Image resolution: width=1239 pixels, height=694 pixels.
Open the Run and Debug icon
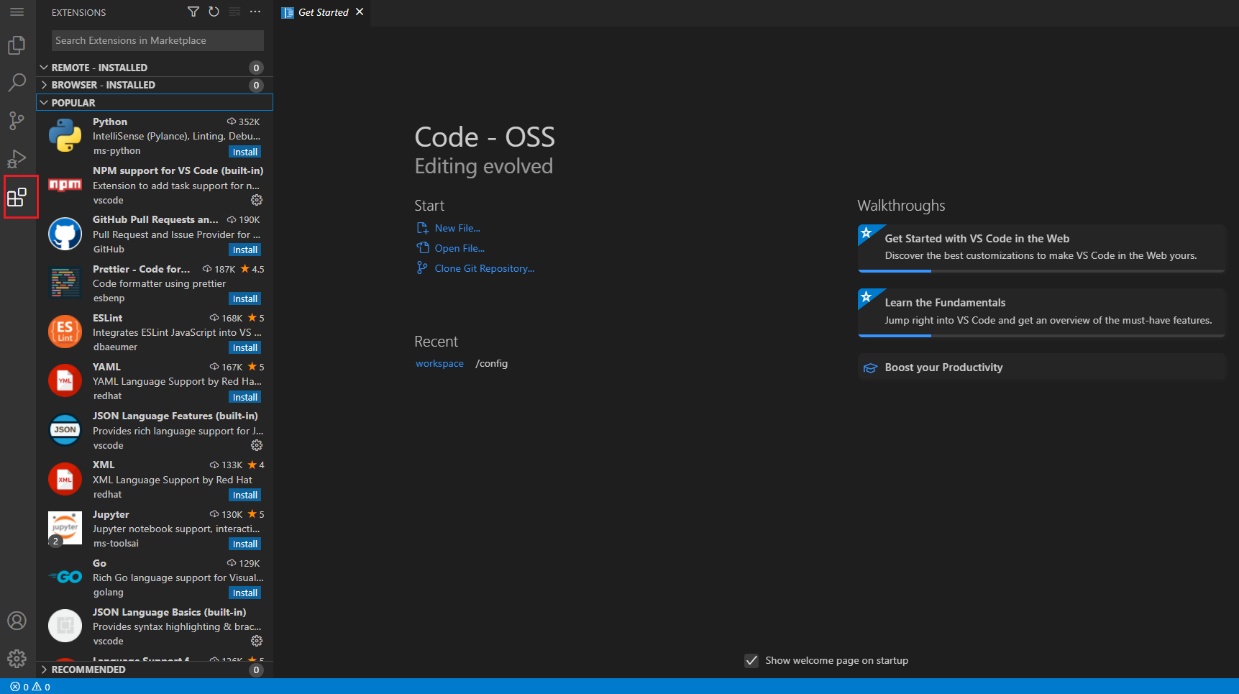(17, 159)
